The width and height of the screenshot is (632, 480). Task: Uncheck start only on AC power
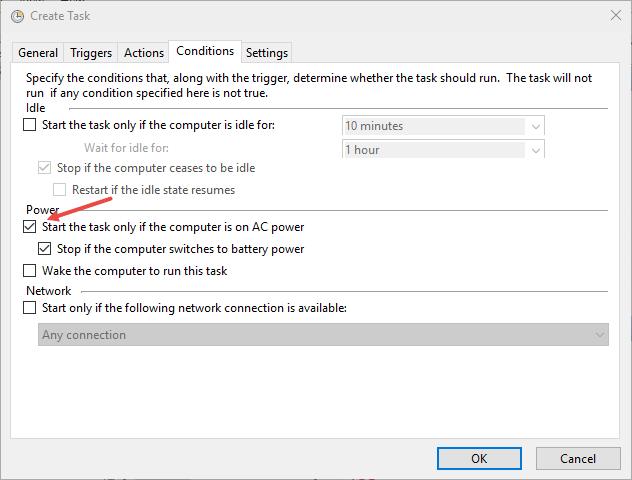pyautogui.click(x=29, y=227)
